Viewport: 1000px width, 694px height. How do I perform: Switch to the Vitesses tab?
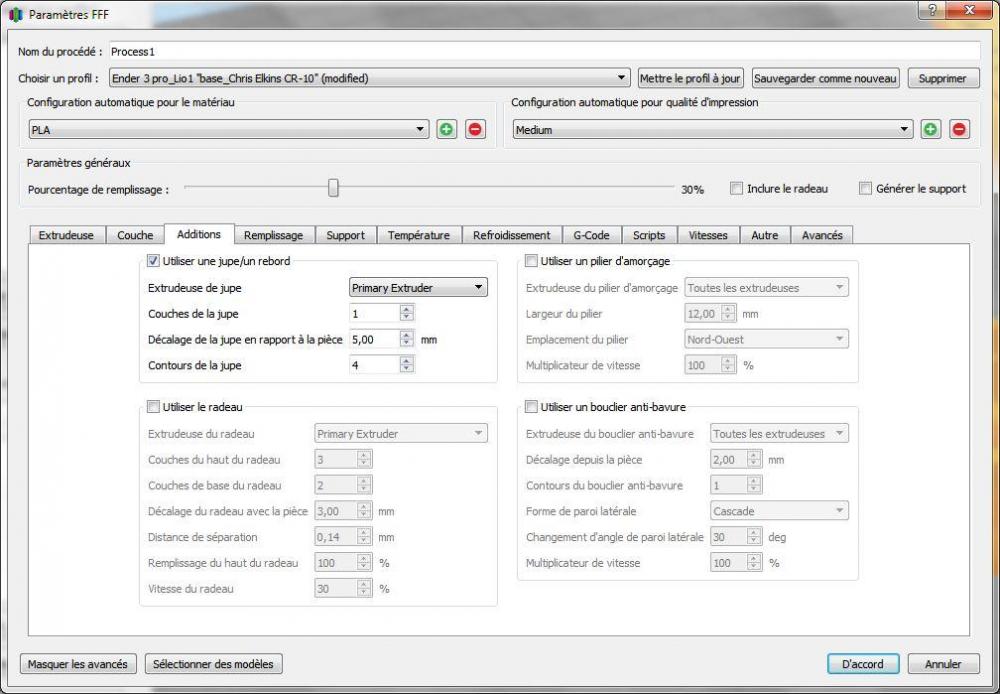coord(708,235)
